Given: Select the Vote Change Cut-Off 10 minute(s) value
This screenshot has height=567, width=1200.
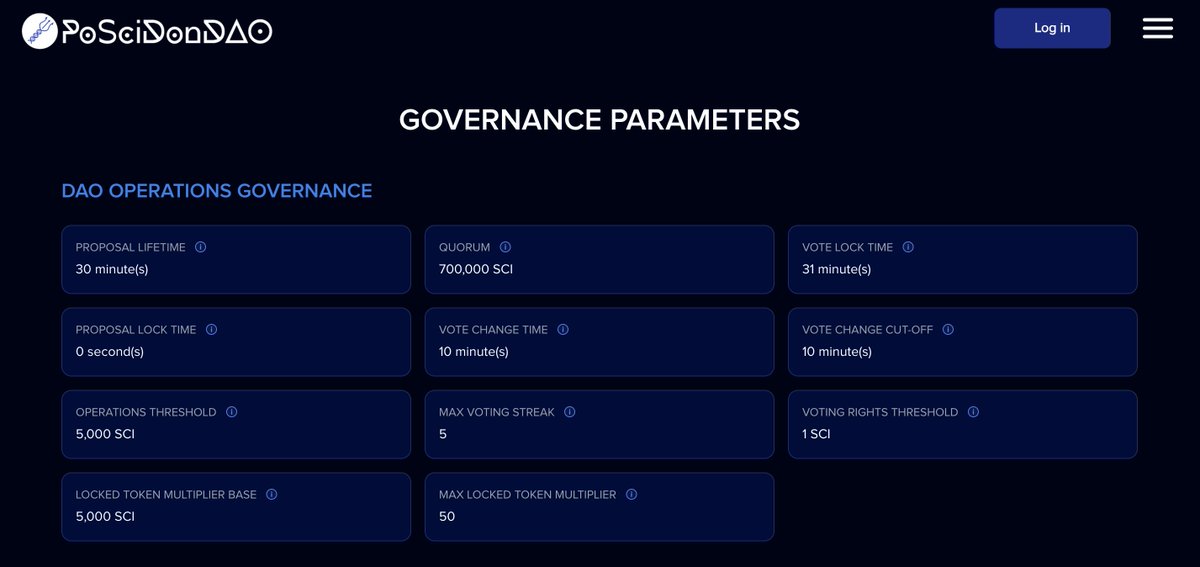Looking at the screenshot, I should 837,351.
